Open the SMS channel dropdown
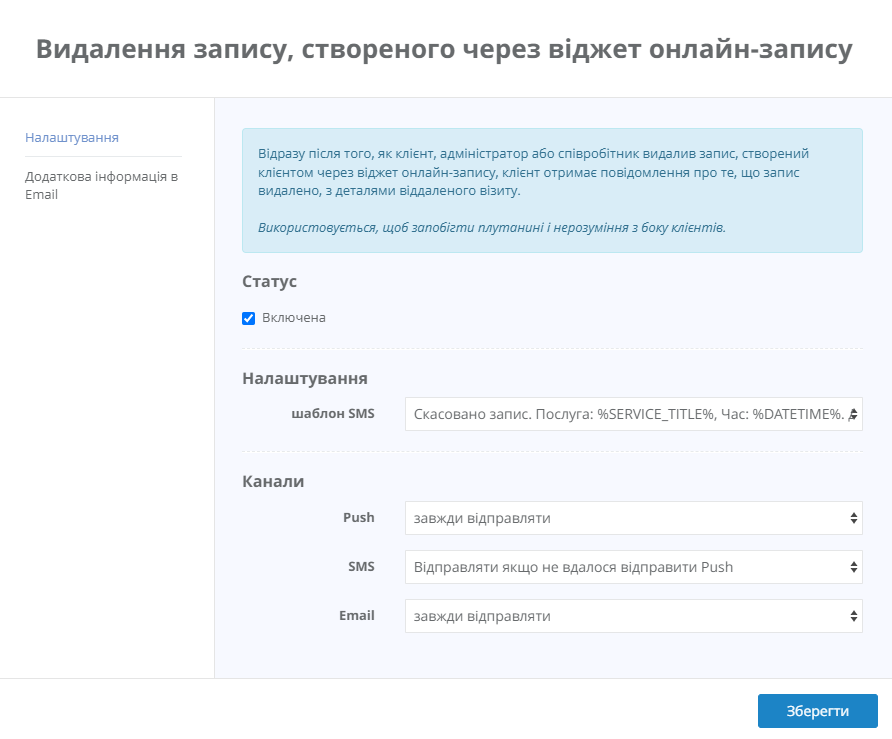This screenshot has height=739, width=892. [x=634, y=567]
